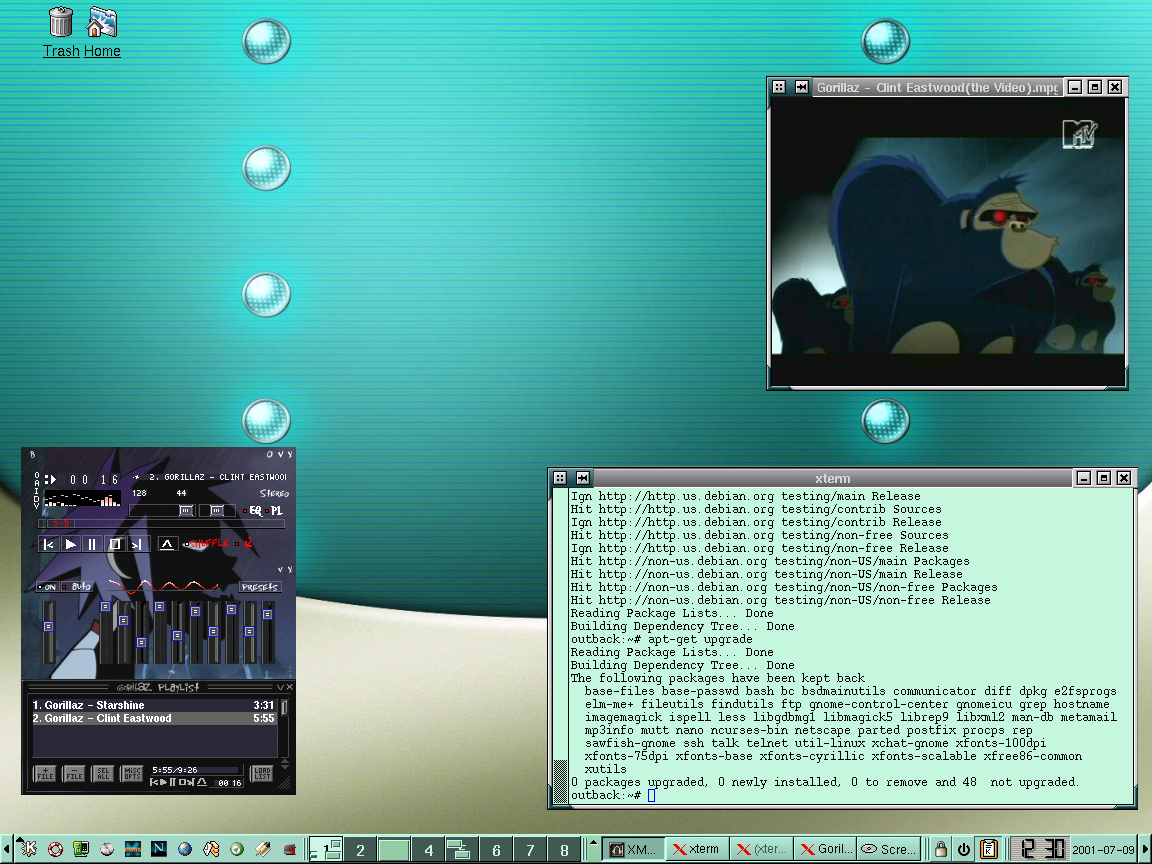Open the Netscape N launcher in the panel
Image resolution: width=1152 pixels, height=864 pixels.
[x=159, y=849]
